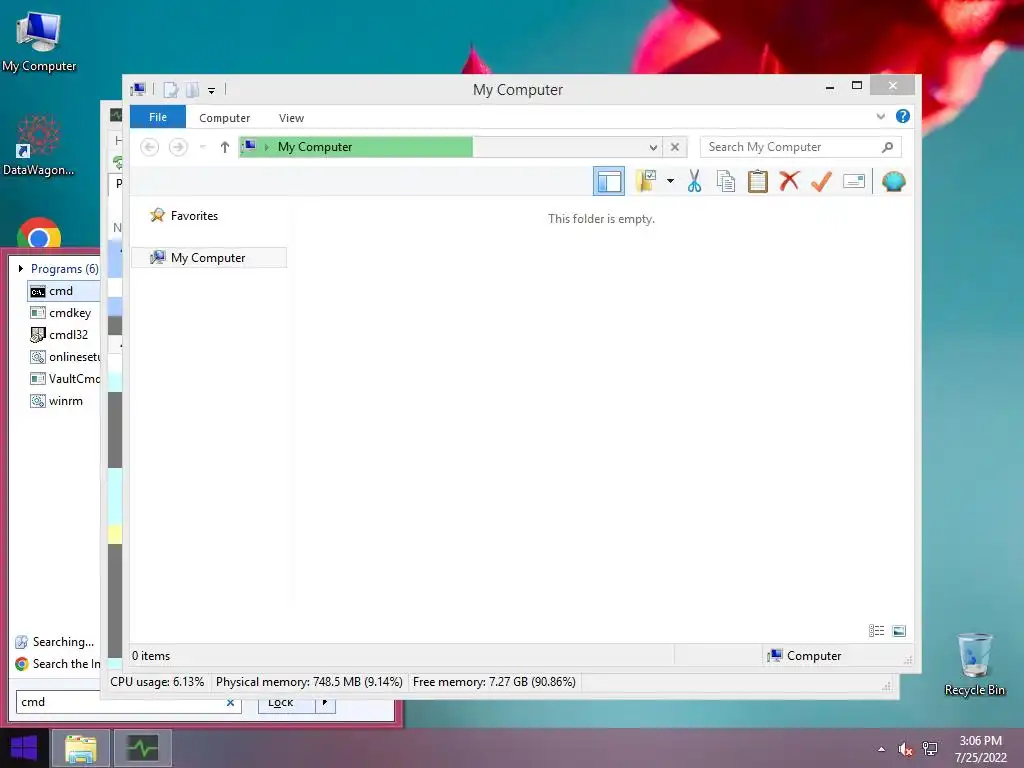Image resolution: width=1024 pixels, height=768 pixels.
Task: Click the Searching... entry in Start menu
Action: coord(55,642)
